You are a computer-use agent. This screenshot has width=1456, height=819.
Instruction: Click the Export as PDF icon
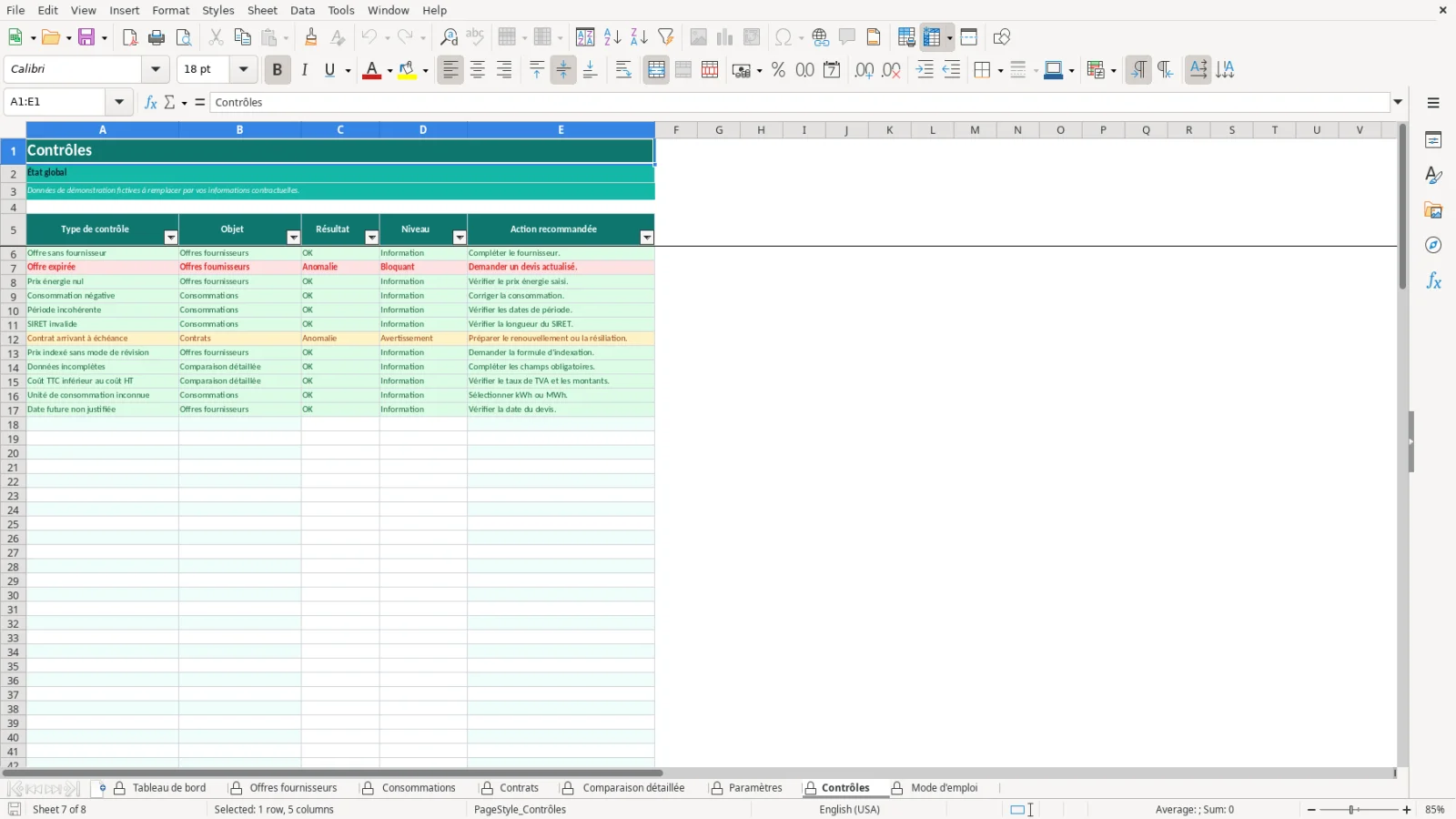point(129,37)
